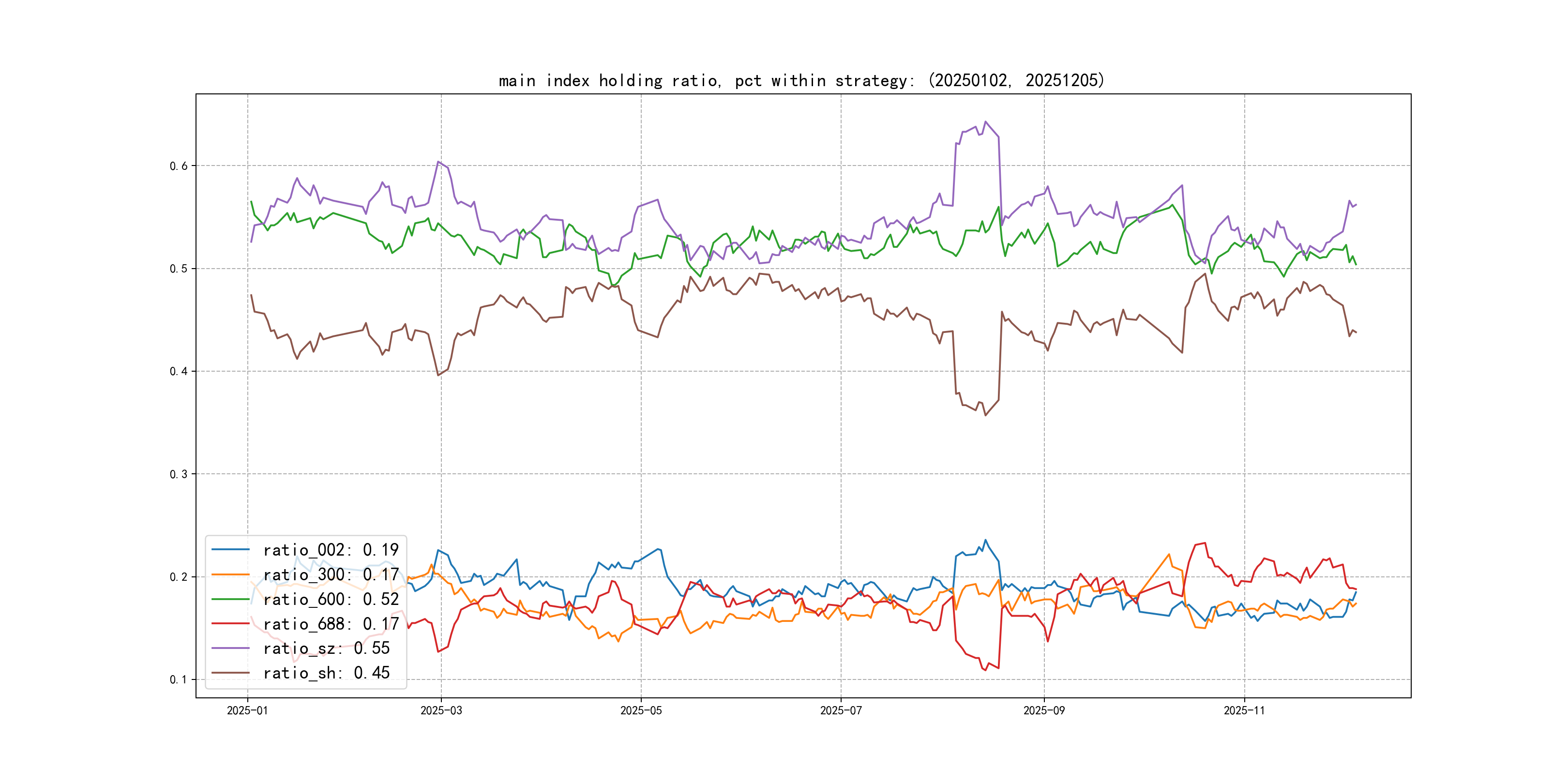Click the 2025-11 x-axis tick label

click(1244, 710)
